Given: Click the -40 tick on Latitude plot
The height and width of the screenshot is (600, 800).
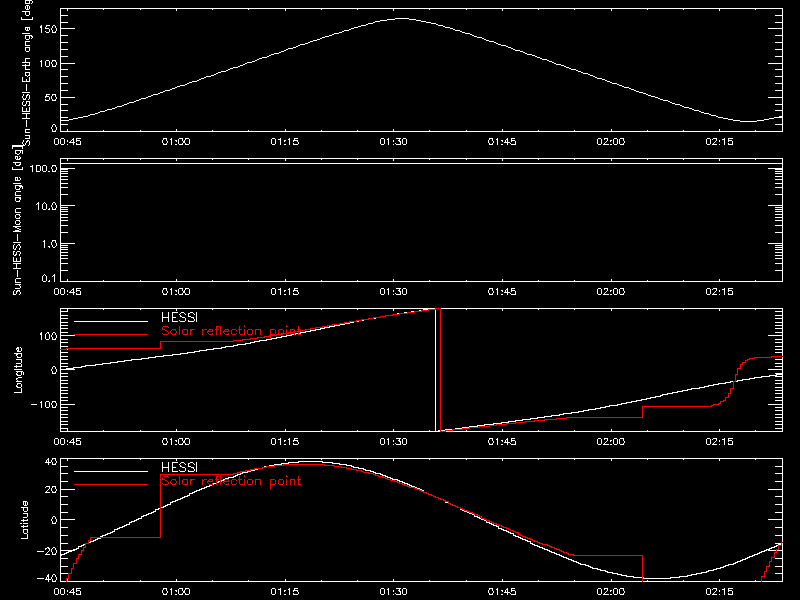Looking at the screenshot, I should tap(47, 579).
